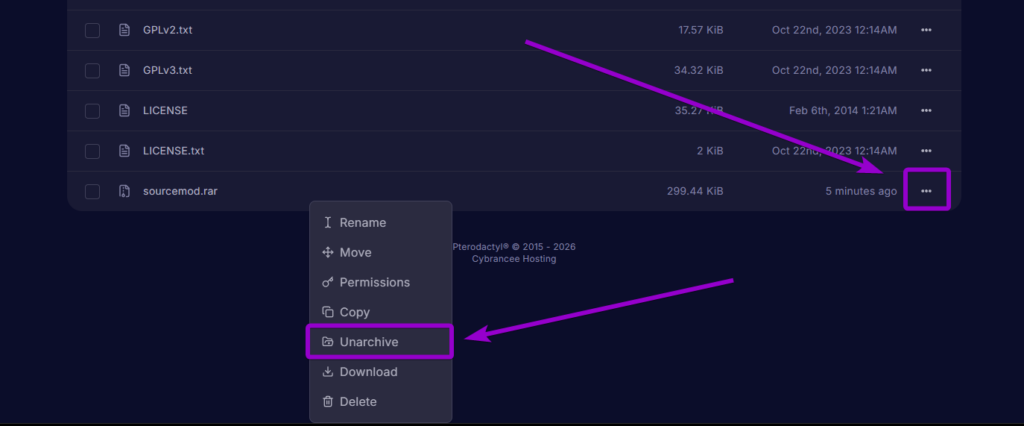Open the GPLv2.txt file name
Viewport: 1024px width, 426px height.
pos(168,30)
